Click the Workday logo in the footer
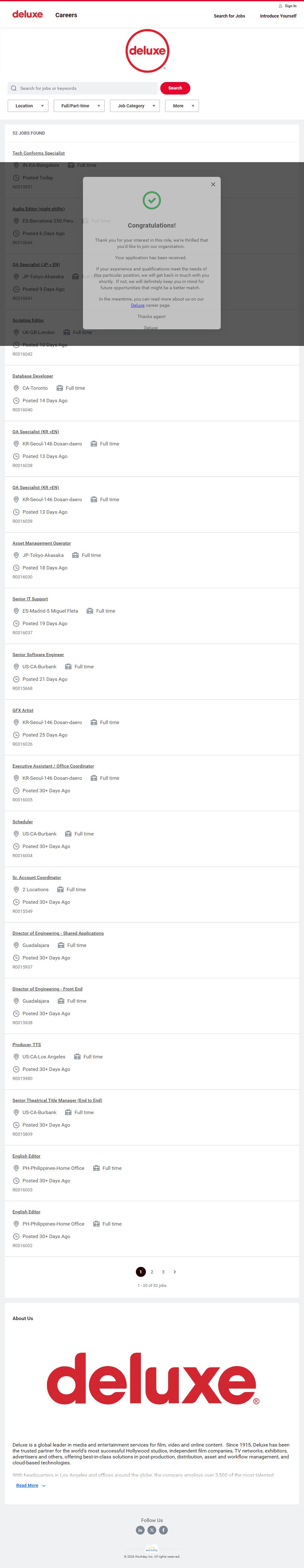This screenshot has height=1568, width=304. click(152, 1549)
